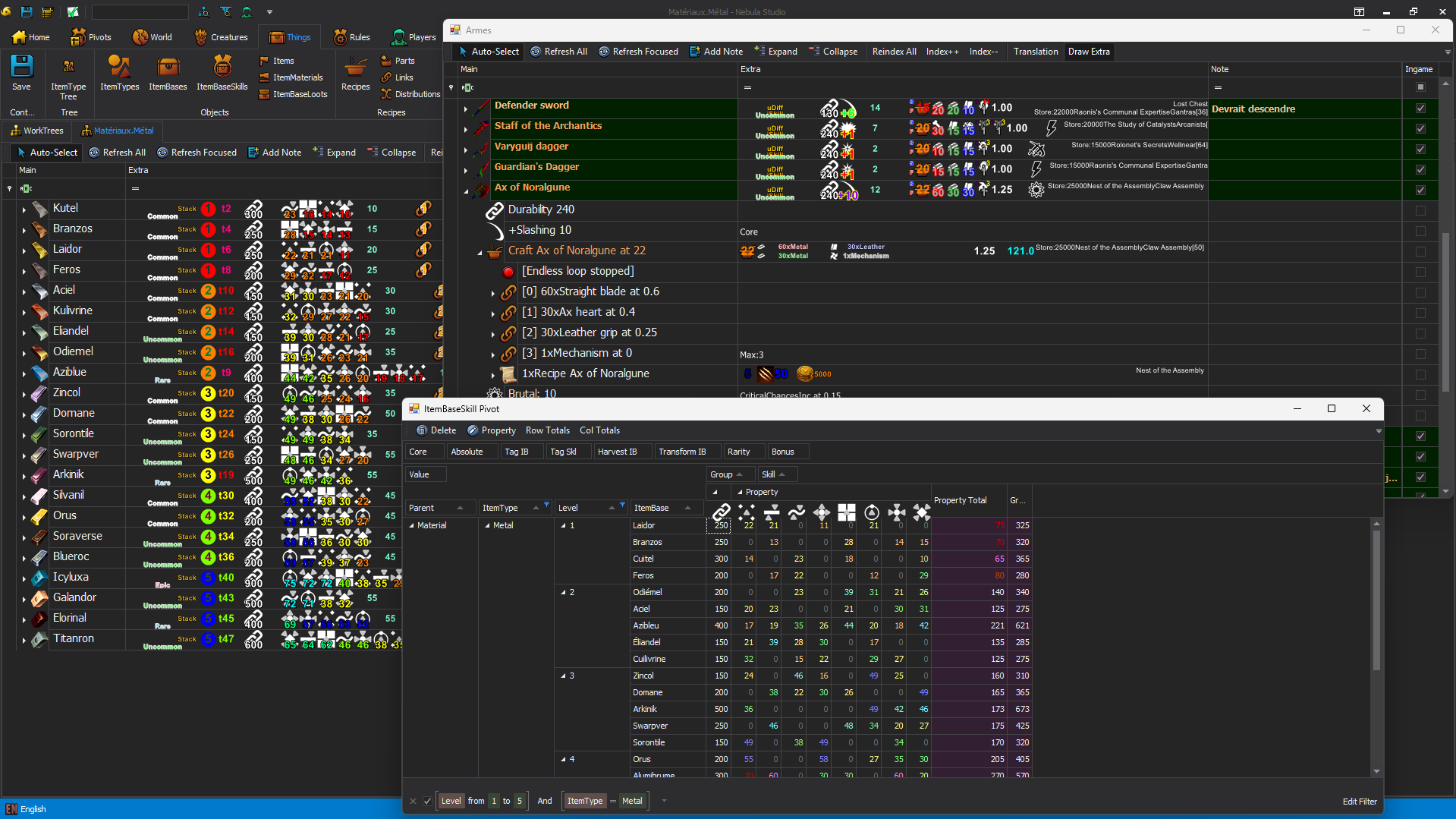The height and width of the screenshot is (819, 1456).
Task: Click the Defender sword item icon
Action: [x=482, y=106]
